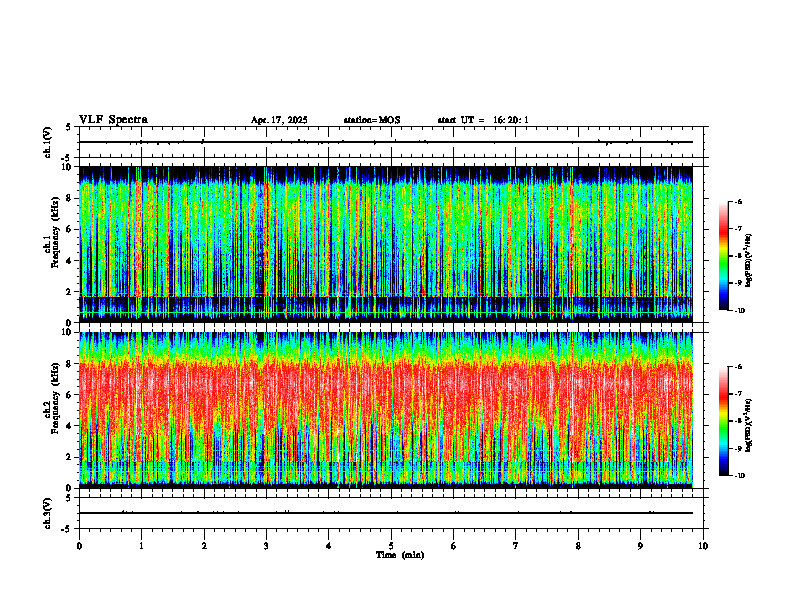Click the "-8" label on ch.2 color bar
The width and height of the screenshot is (792, 612).
(x=738, y=421)
